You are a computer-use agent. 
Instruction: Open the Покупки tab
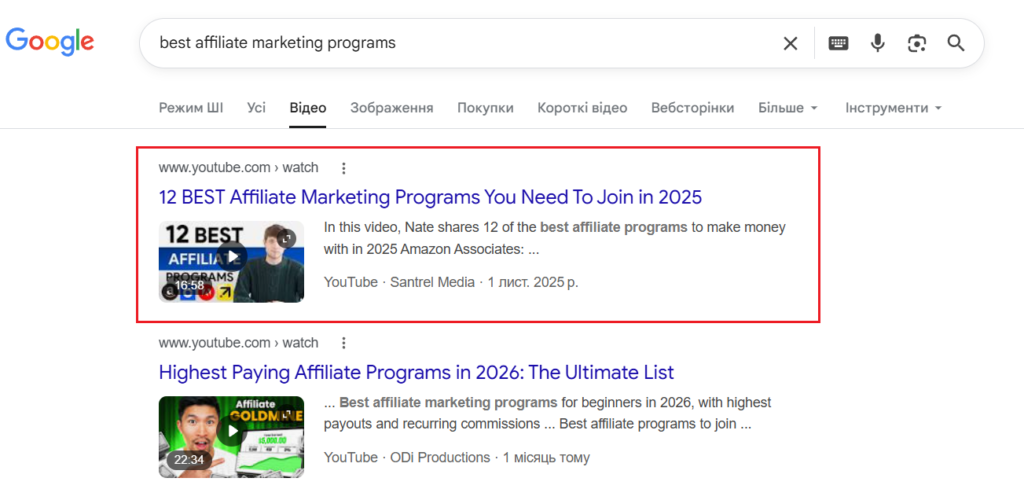(485, 108)
